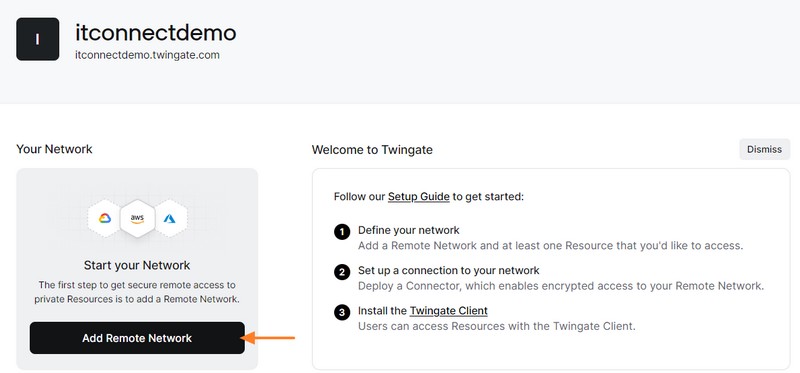Open the Setup Guide link

tap(418, 196)
